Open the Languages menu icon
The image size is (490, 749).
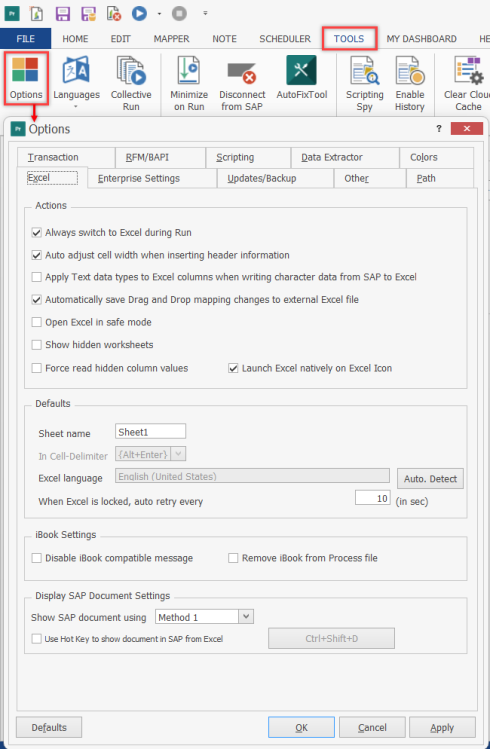(76, 72)
